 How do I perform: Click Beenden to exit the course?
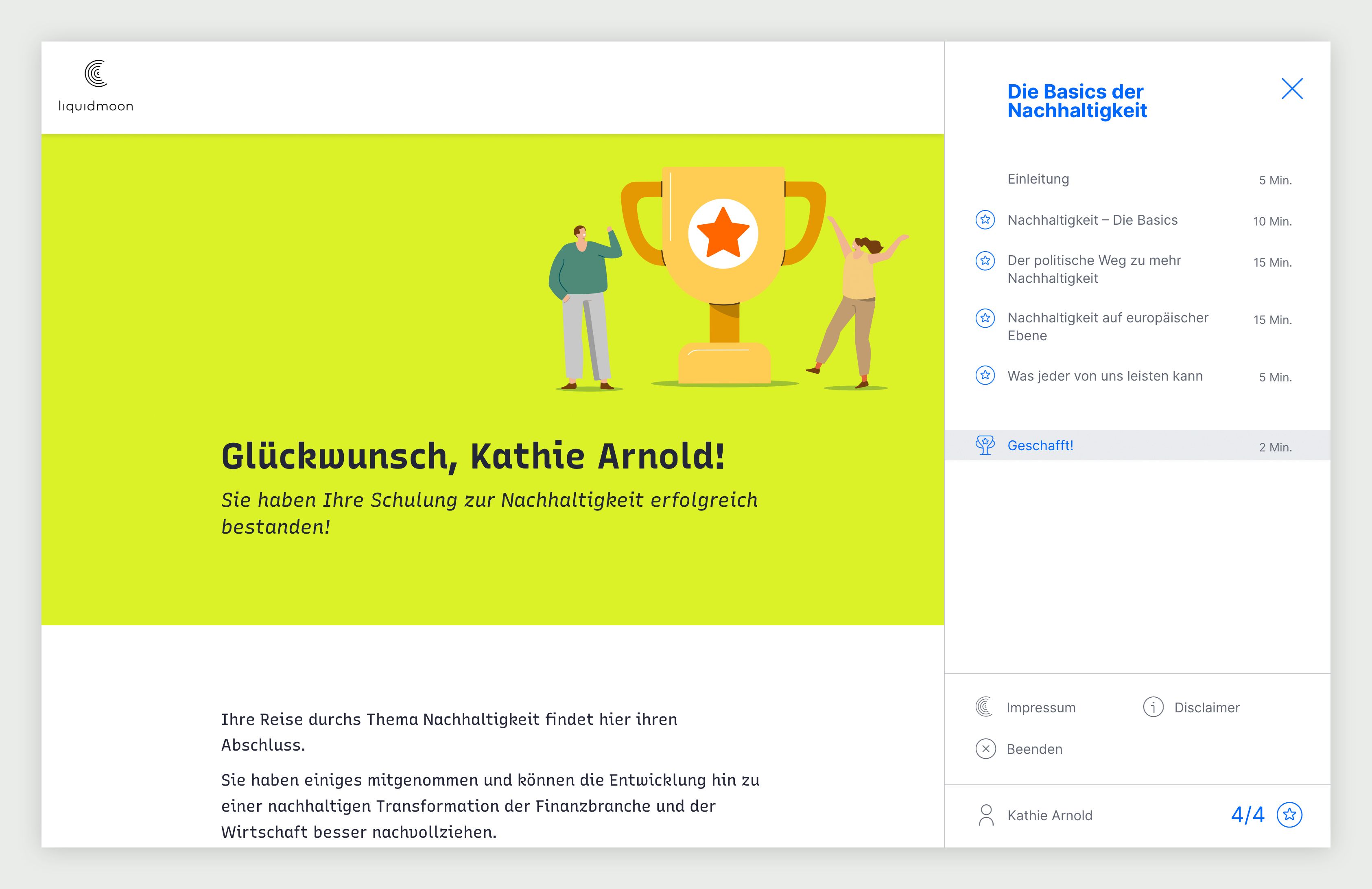pyautogui.click(x=1034, y=749)
